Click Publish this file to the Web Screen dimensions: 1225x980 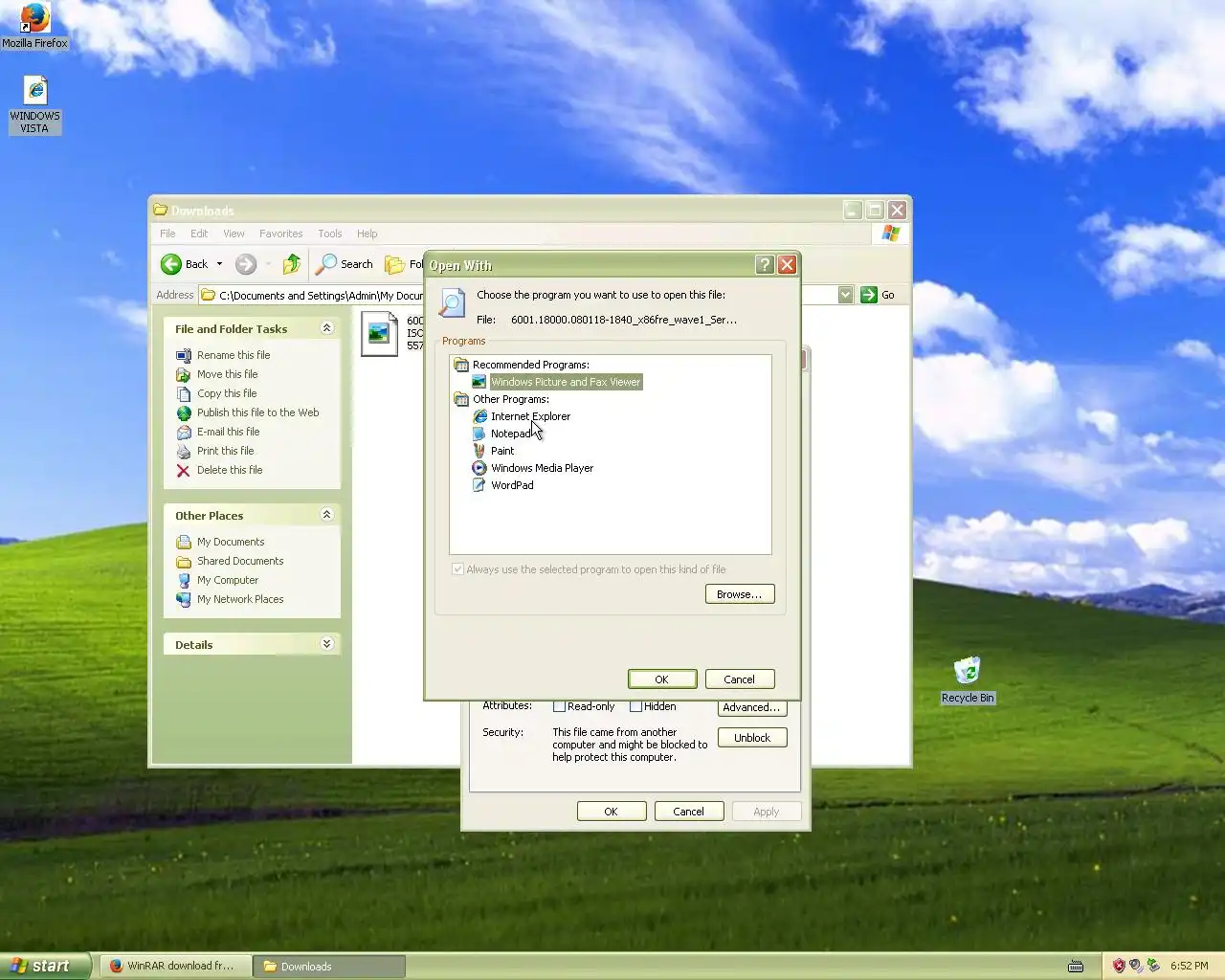click(257, 412)
